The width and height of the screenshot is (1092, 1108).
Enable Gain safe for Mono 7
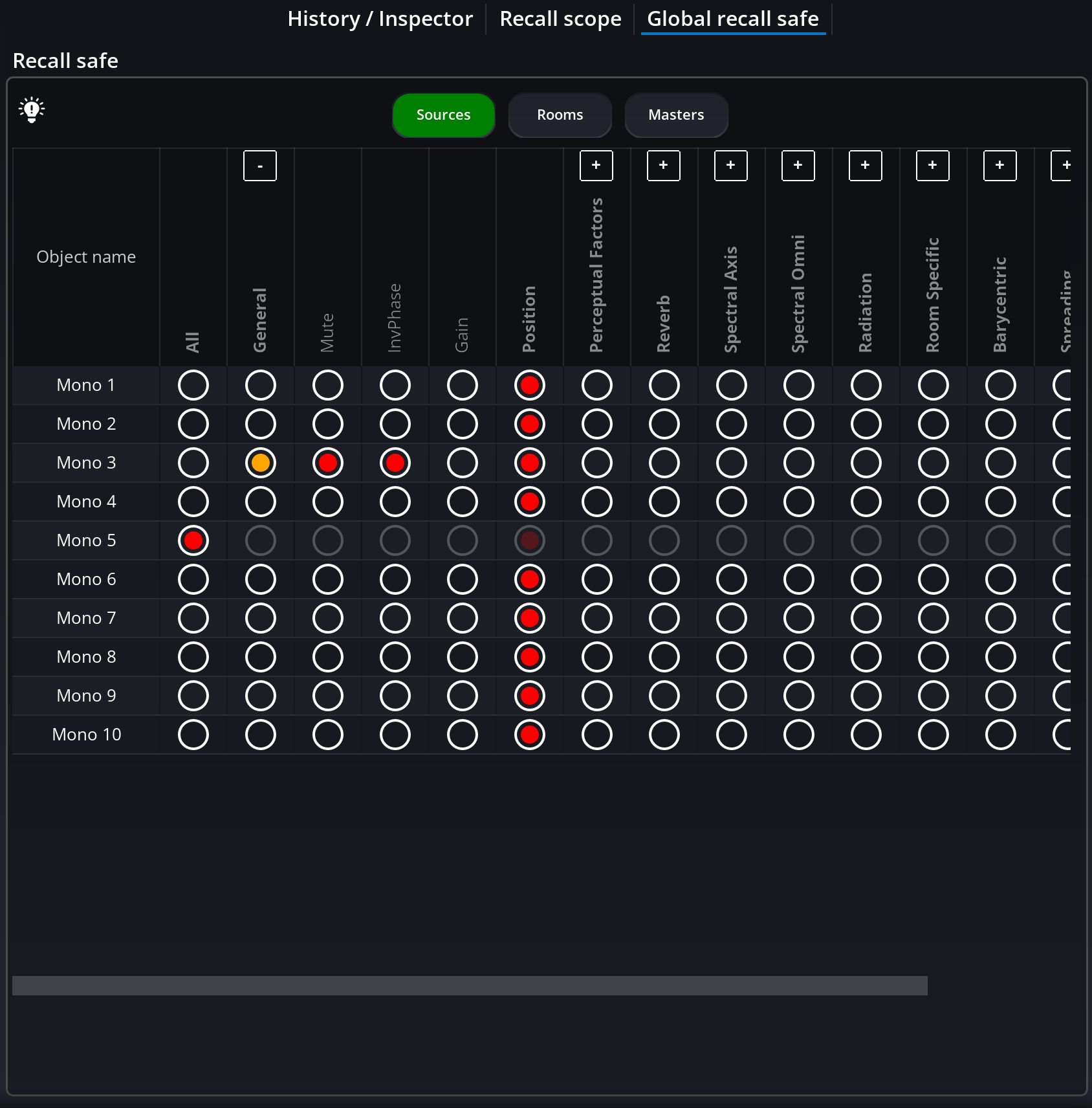(463, 619)
